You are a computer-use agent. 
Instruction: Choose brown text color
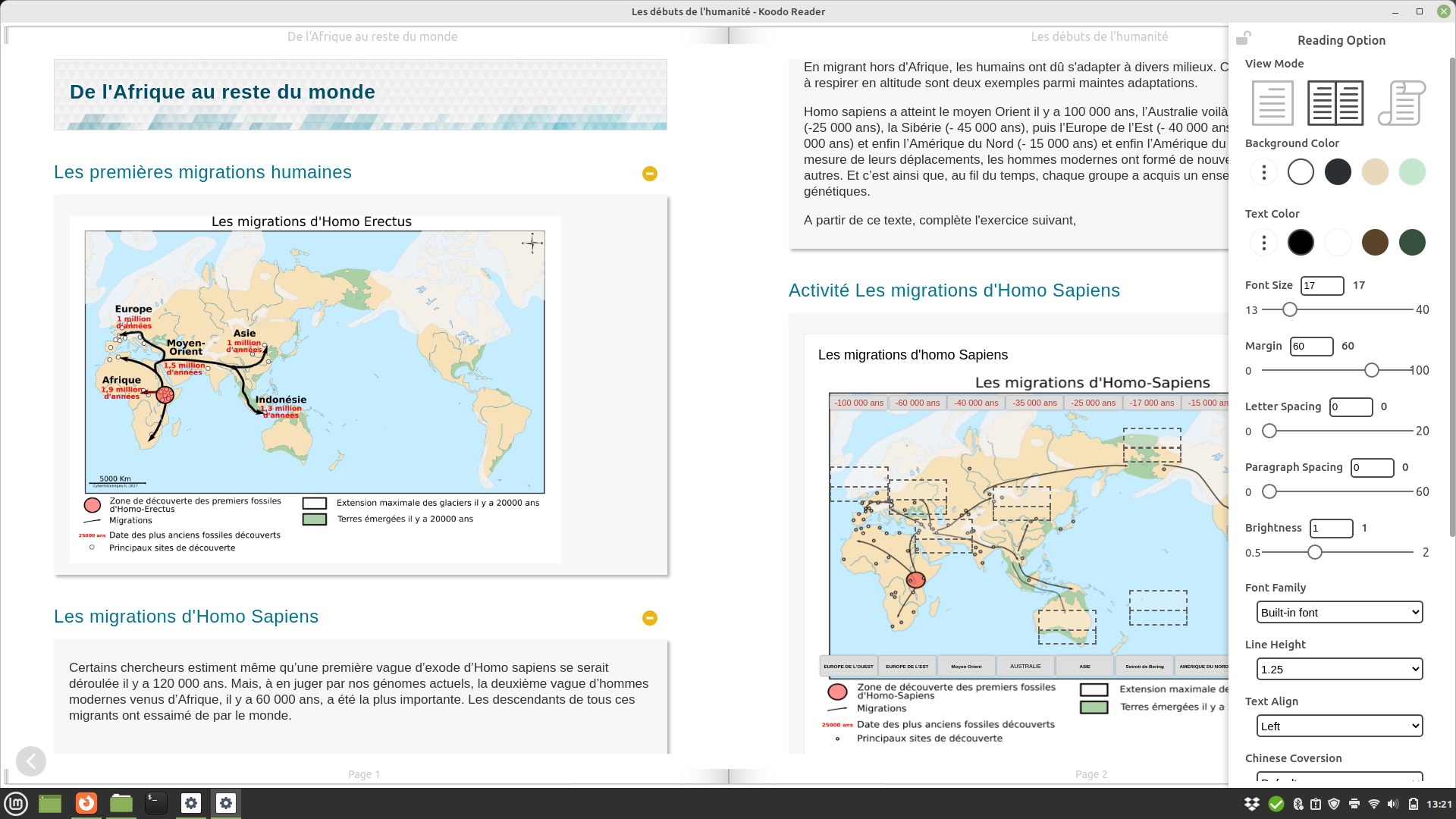click(1375, 243)
